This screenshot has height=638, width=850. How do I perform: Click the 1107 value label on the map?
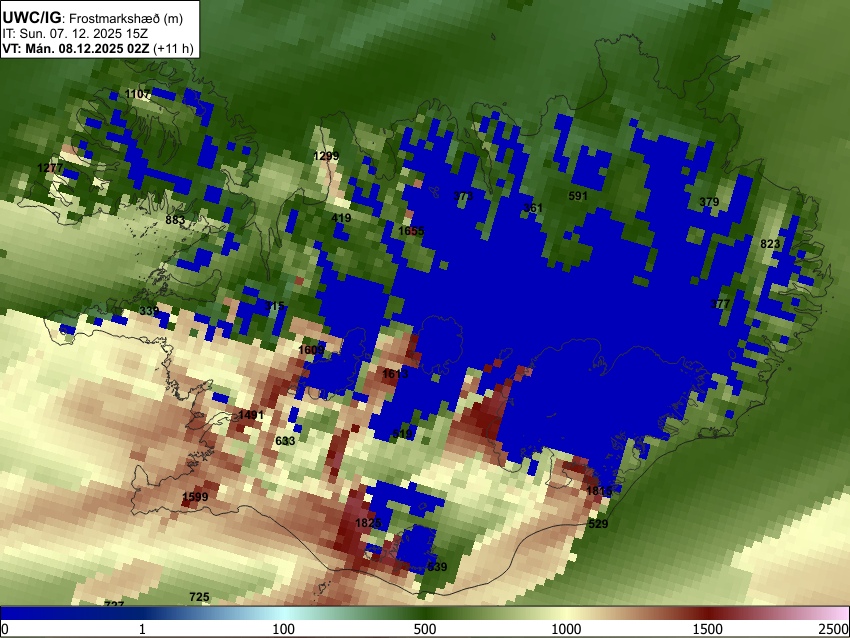point(138,94)
